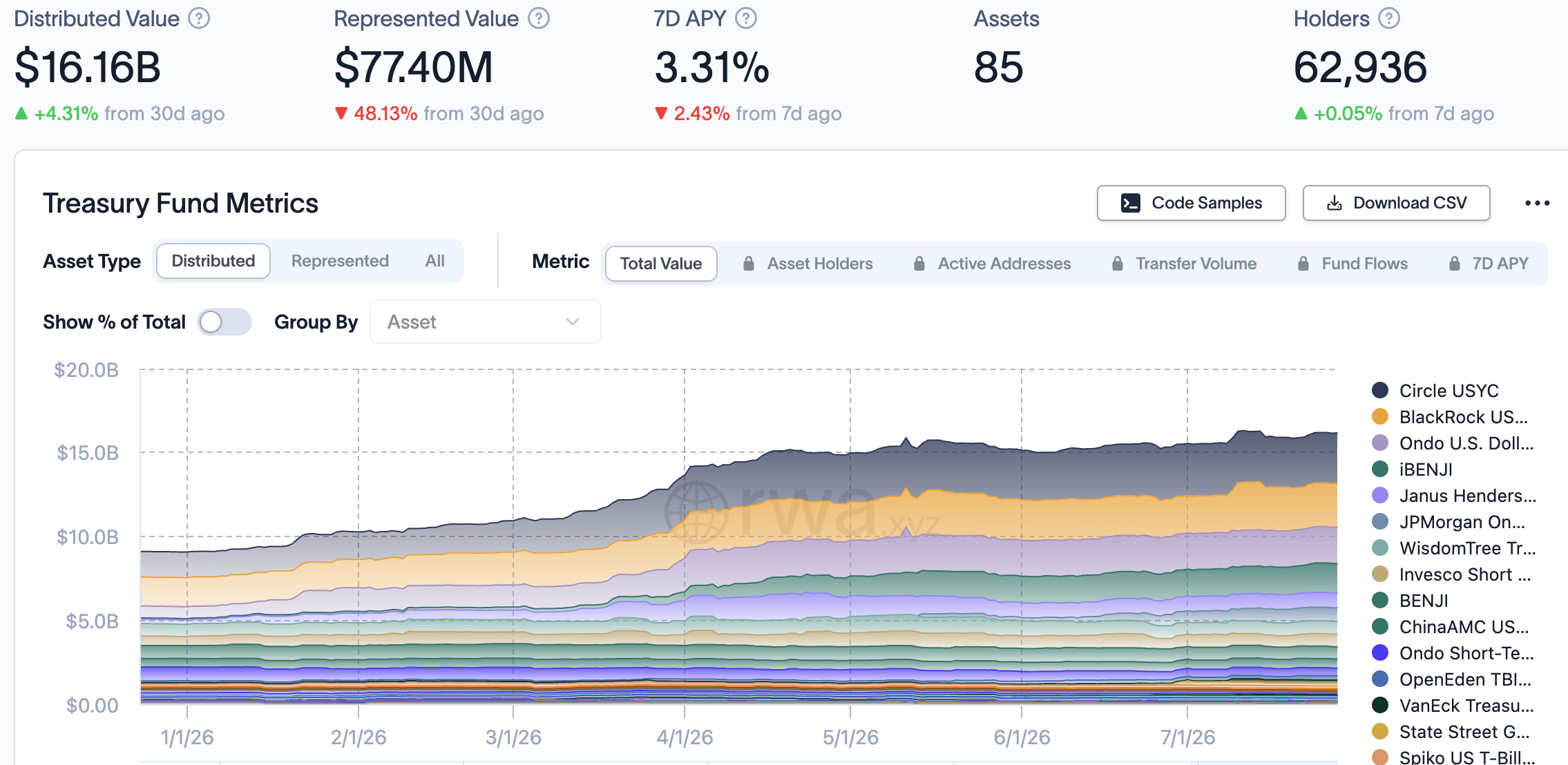Click the VanEck Treasu legend label

pyautogui.click(x=1466, y=706)
